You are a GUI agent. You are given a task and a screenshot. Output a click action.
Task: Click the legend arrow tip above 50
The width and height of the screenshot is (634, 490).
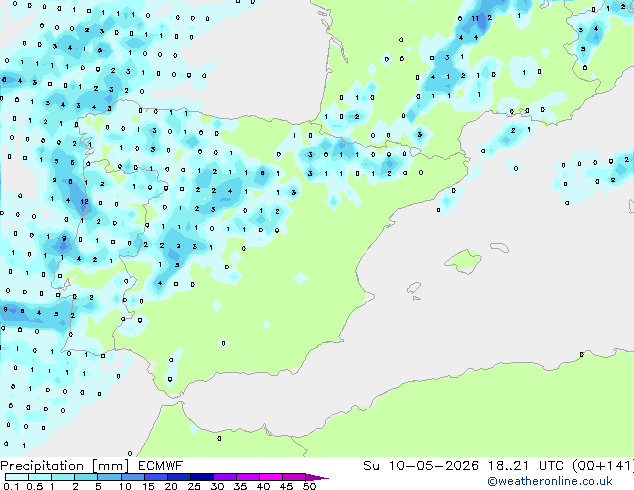[x=317, y=477]
